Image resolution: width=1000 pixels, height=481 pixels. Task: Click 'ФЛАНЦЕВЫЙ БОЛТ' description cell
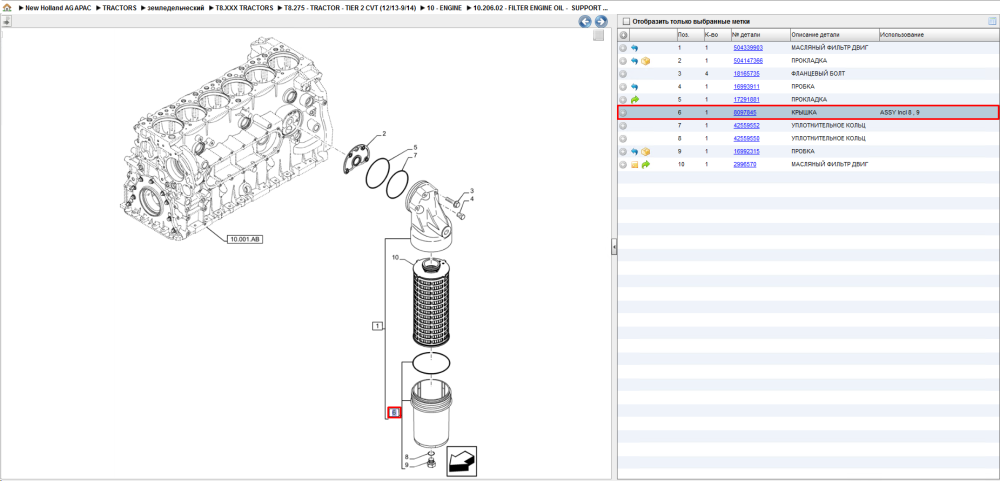[818, 74]
